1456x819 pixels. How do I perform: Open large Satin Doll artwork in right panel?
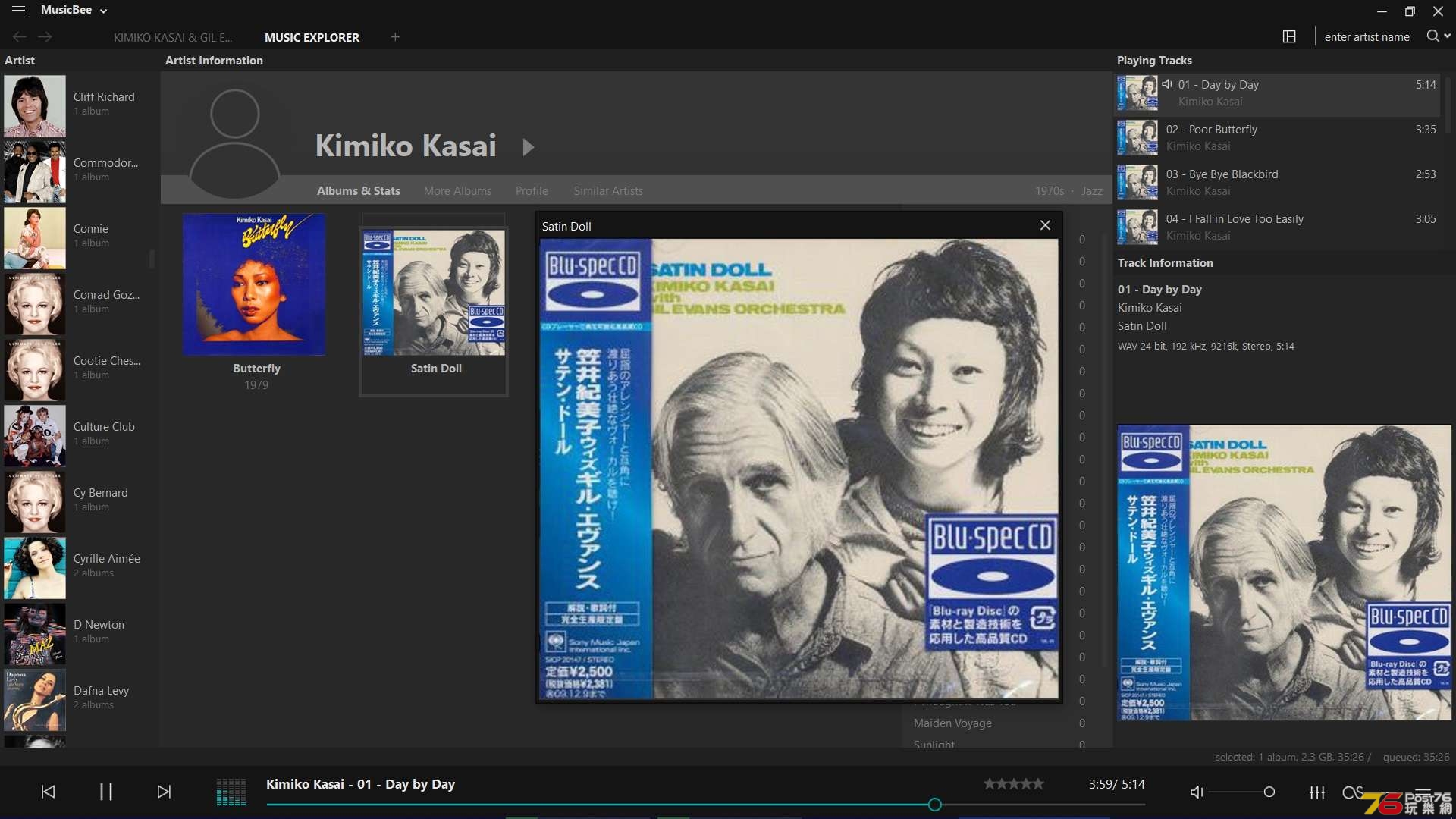[1285, 573]
